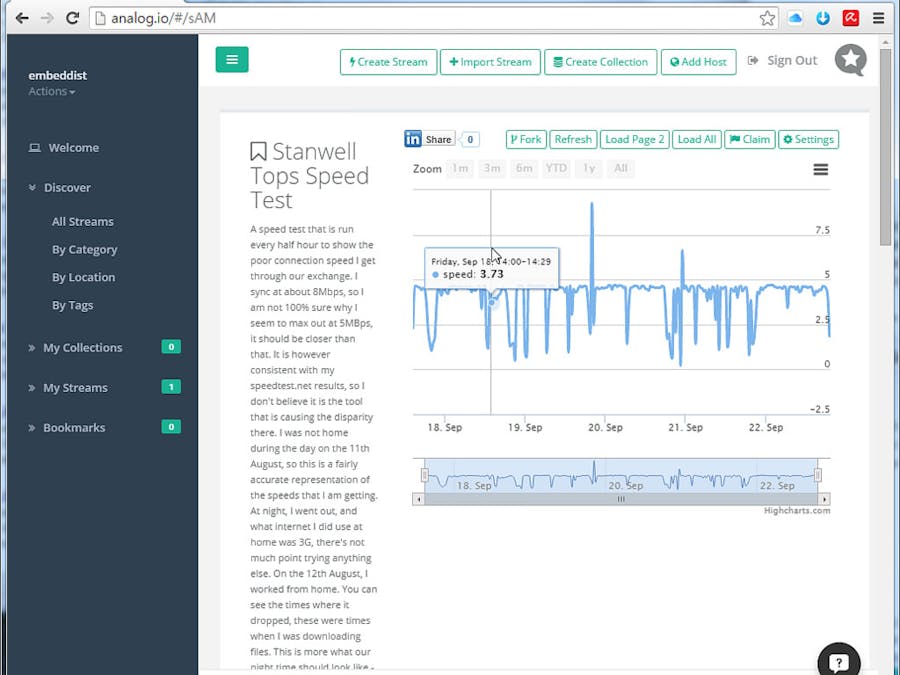The width and height of the screenshot is (900, 675).
Task: Select the 1y zoom range
Action: (x=589, y=168)
